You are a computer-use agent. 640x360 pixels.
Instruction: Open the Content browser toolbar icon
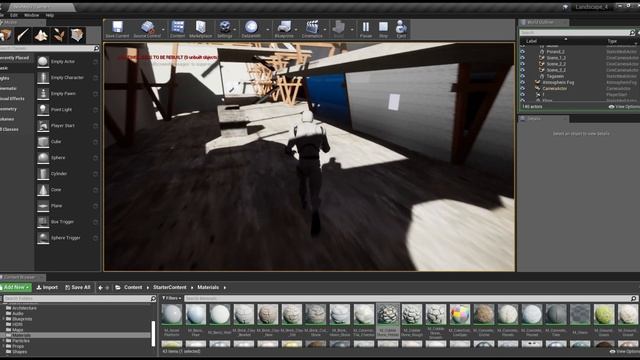[178, 27]
